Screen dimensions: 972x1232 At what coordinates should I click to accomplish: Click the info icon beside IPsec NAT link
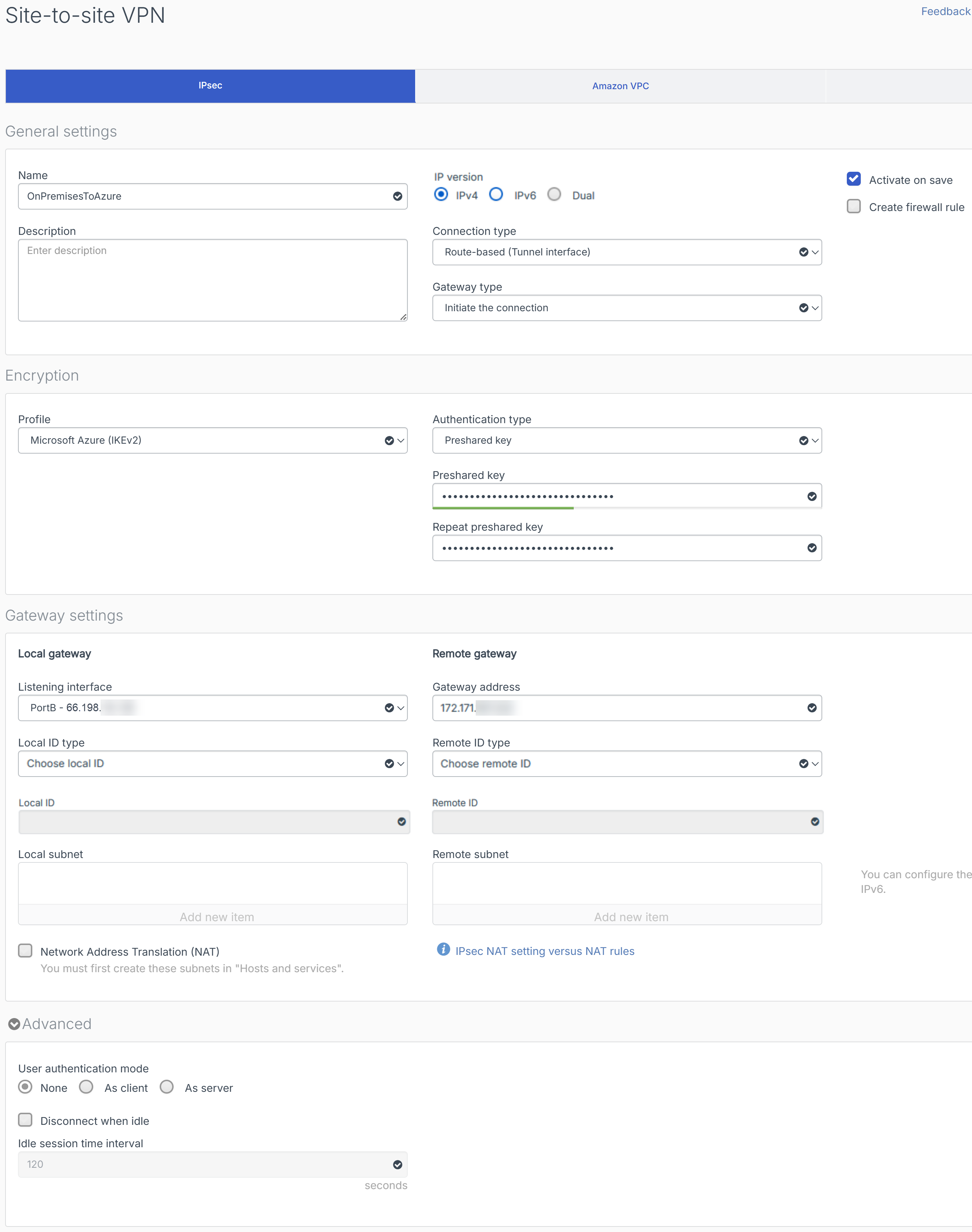[x=443, y=949]
